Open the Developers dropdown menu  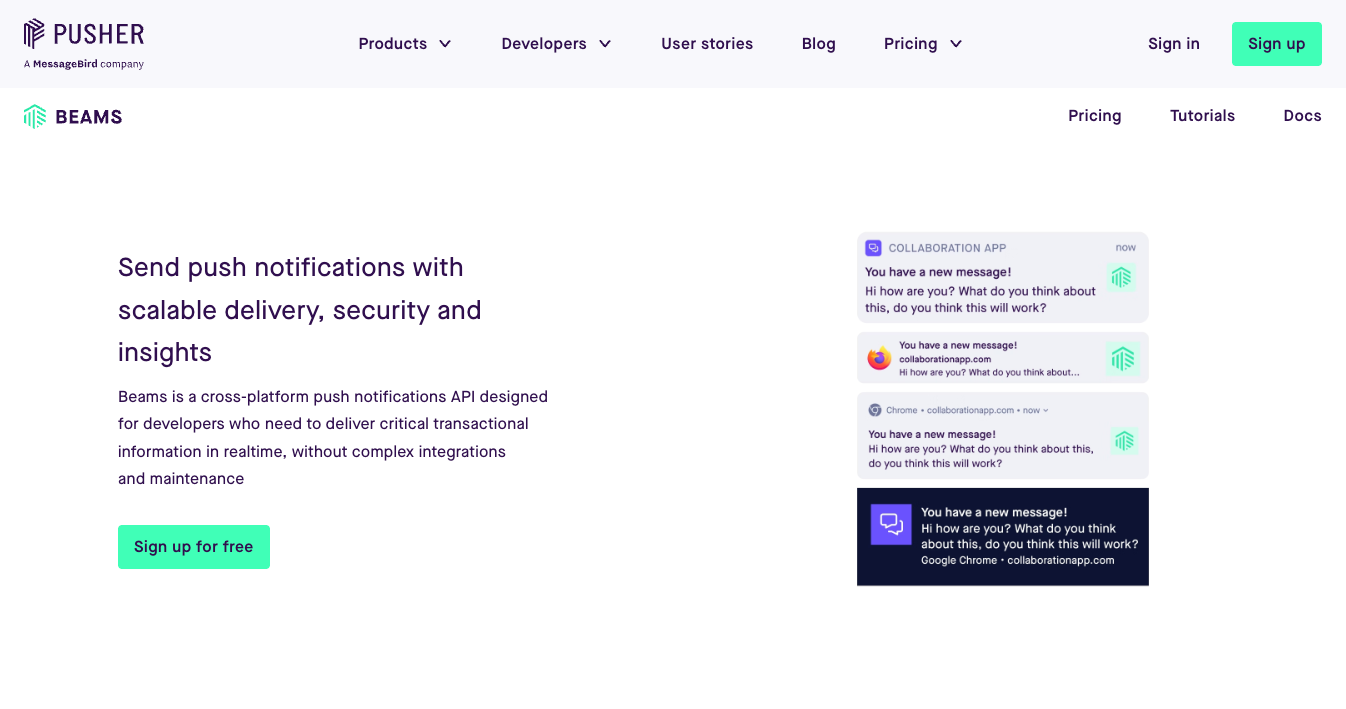(556, 44)
